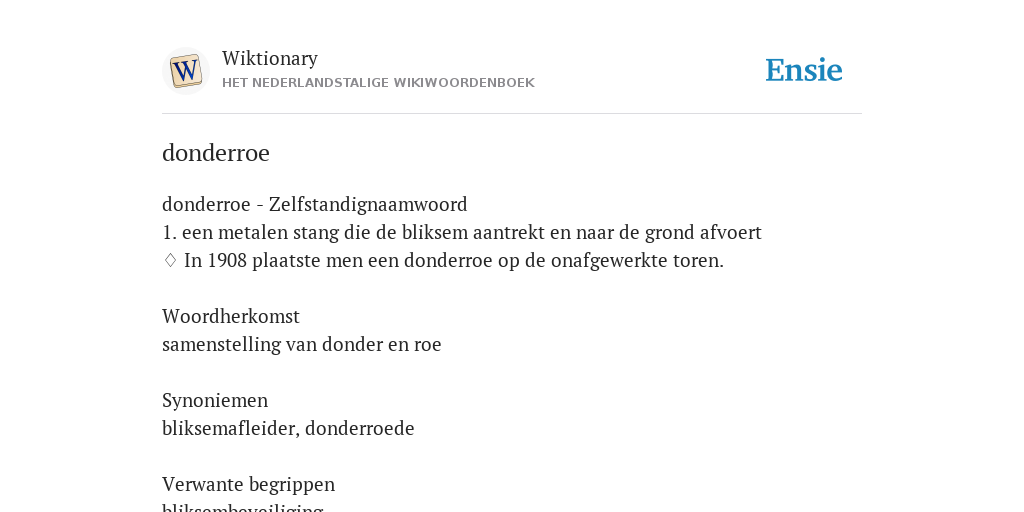Image resolution: width=1024 pixels, height=512 pixels.
Task: Click the synonym bliksemafleider
Action: (x=231, y=428)
